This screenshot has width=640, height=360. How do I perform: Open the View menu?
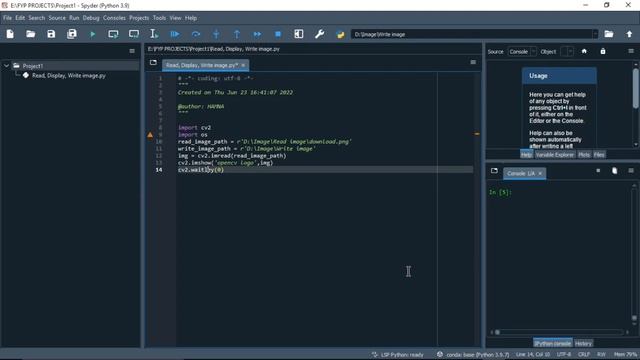click(x=175, y=18)
